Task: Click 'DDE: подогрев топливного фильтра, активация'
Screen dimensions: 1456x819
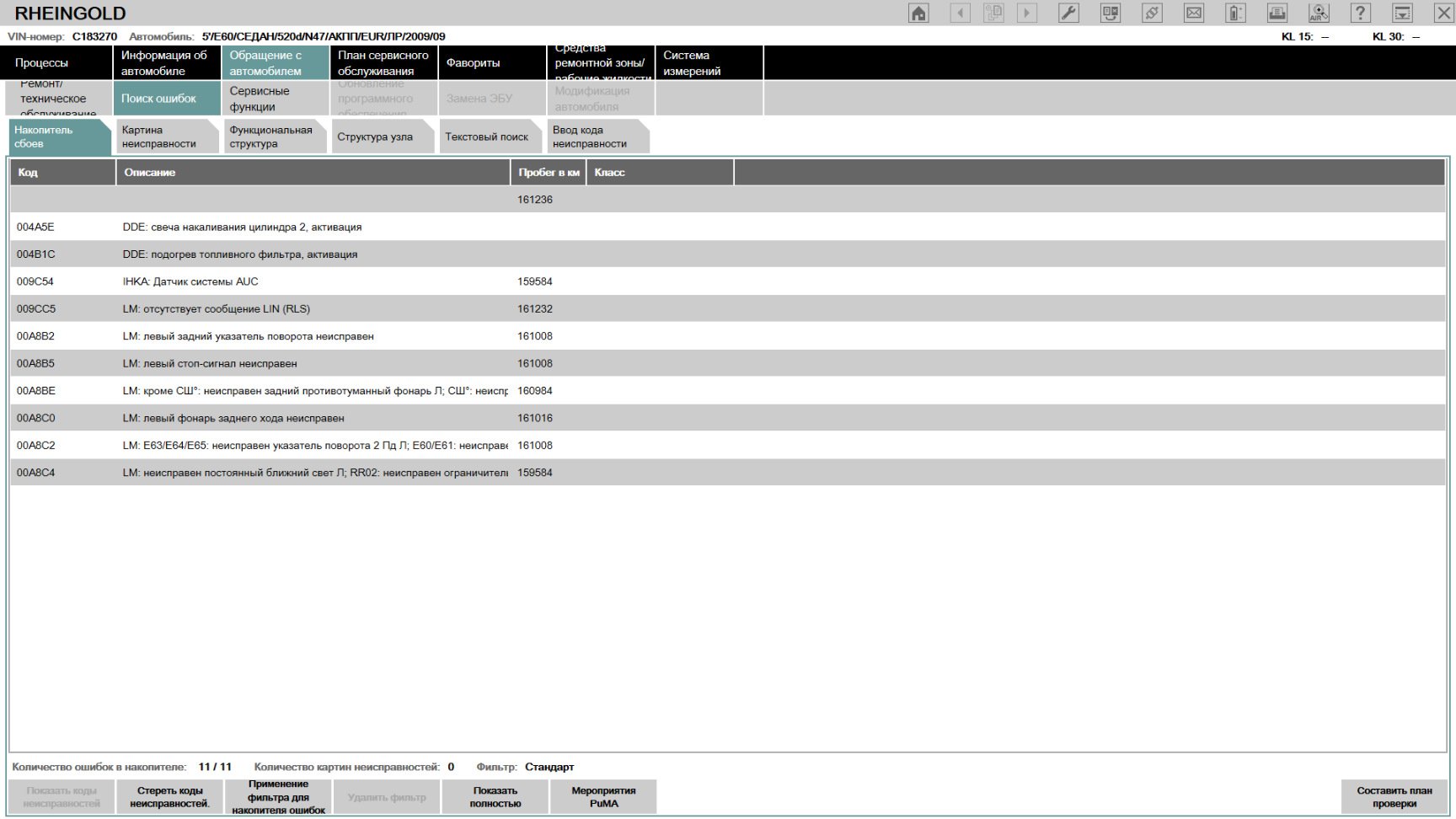Action: 240,254
